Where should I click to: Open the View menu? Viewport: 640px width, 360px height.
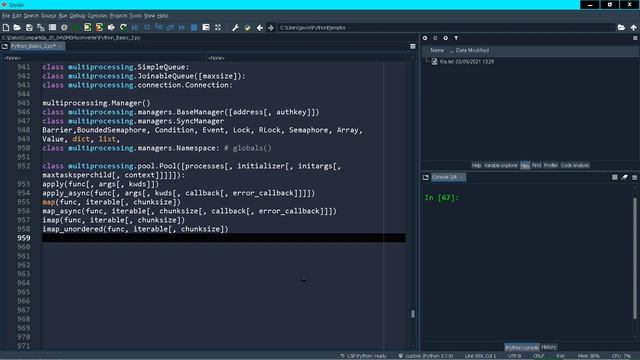149,16
